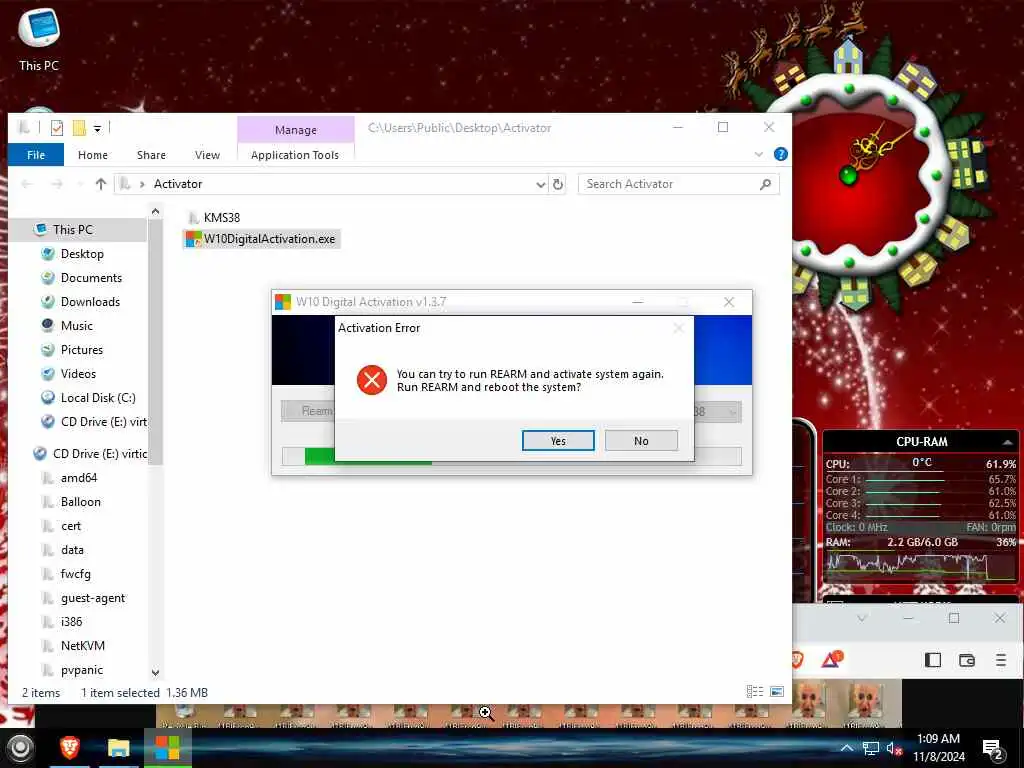Open Local Disk (C:) in the navigation pane
Viewport: 1024px width, 768px height.
[x=98, y=398]
